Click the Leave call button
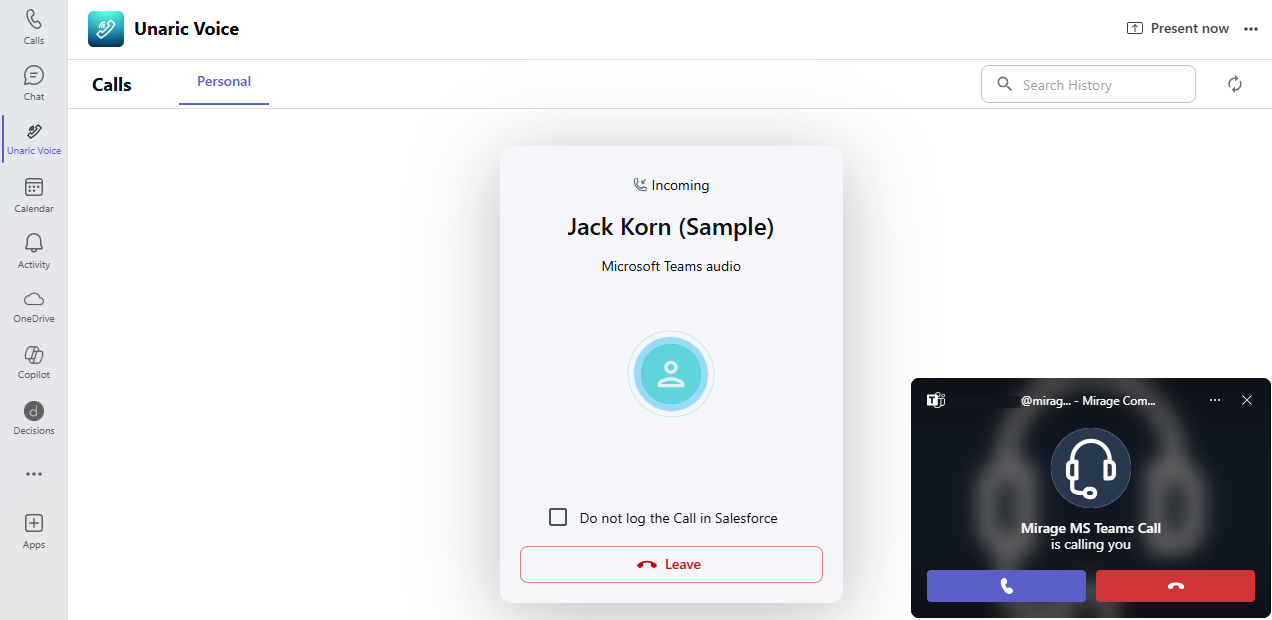This screenshot has width=1272, height=620. [x=671, y=564]
